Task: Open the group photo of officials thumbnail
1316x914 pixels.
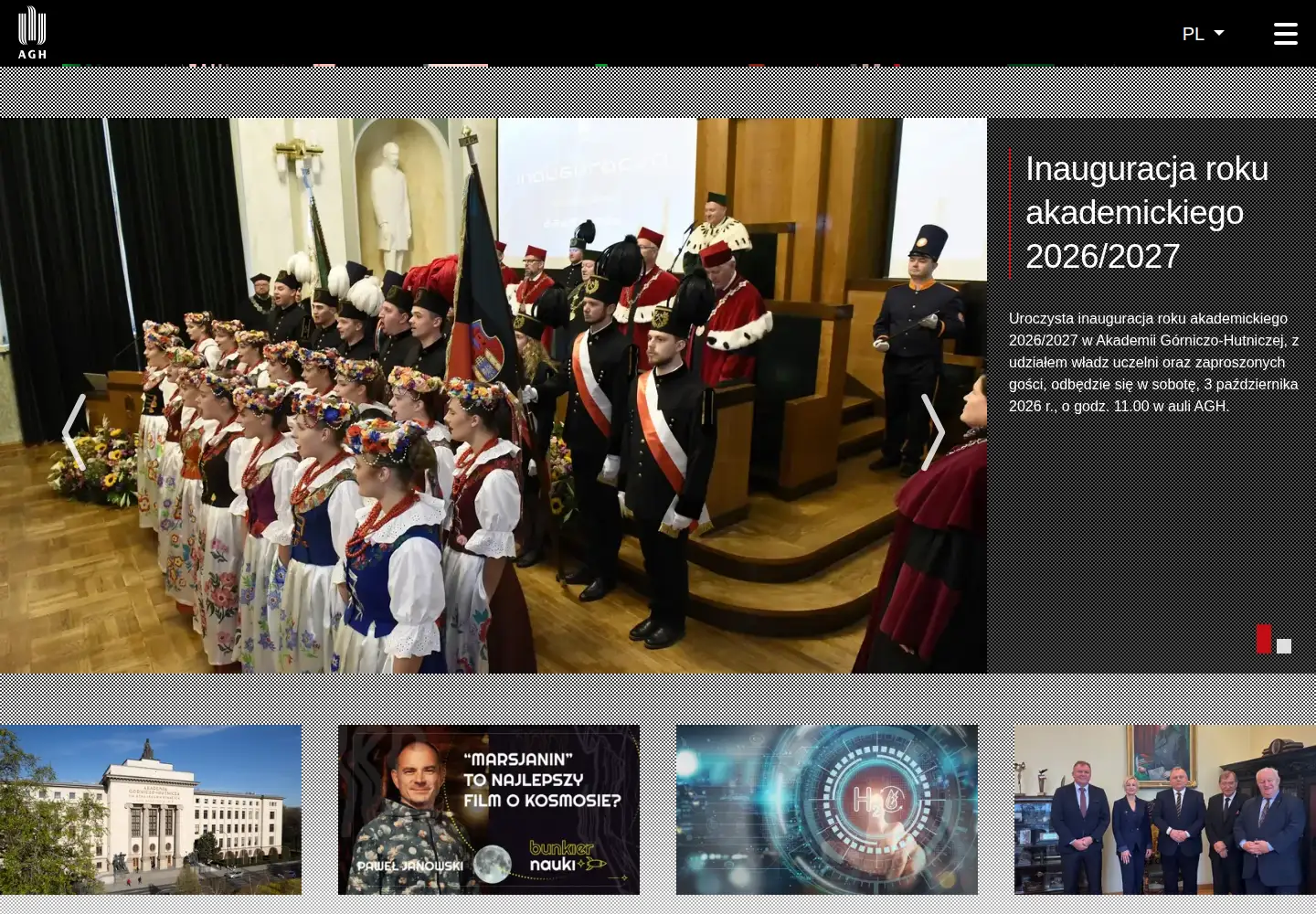Action: click(1165, 810)
